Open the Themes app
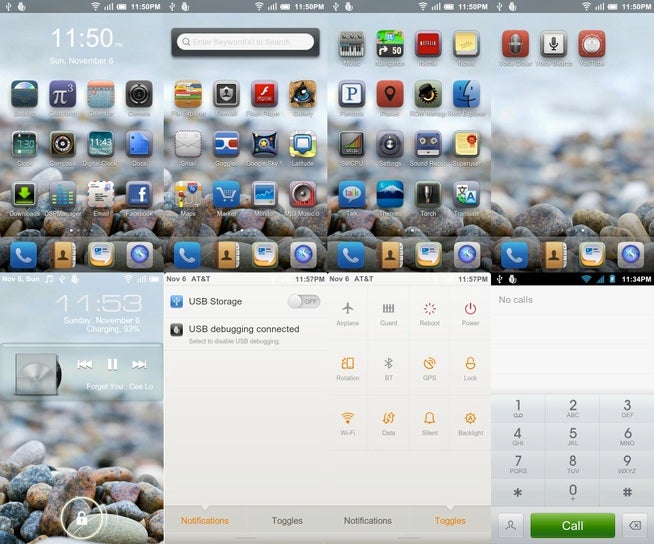This screenshot has height=544, width=654. (x=390, y=194)
